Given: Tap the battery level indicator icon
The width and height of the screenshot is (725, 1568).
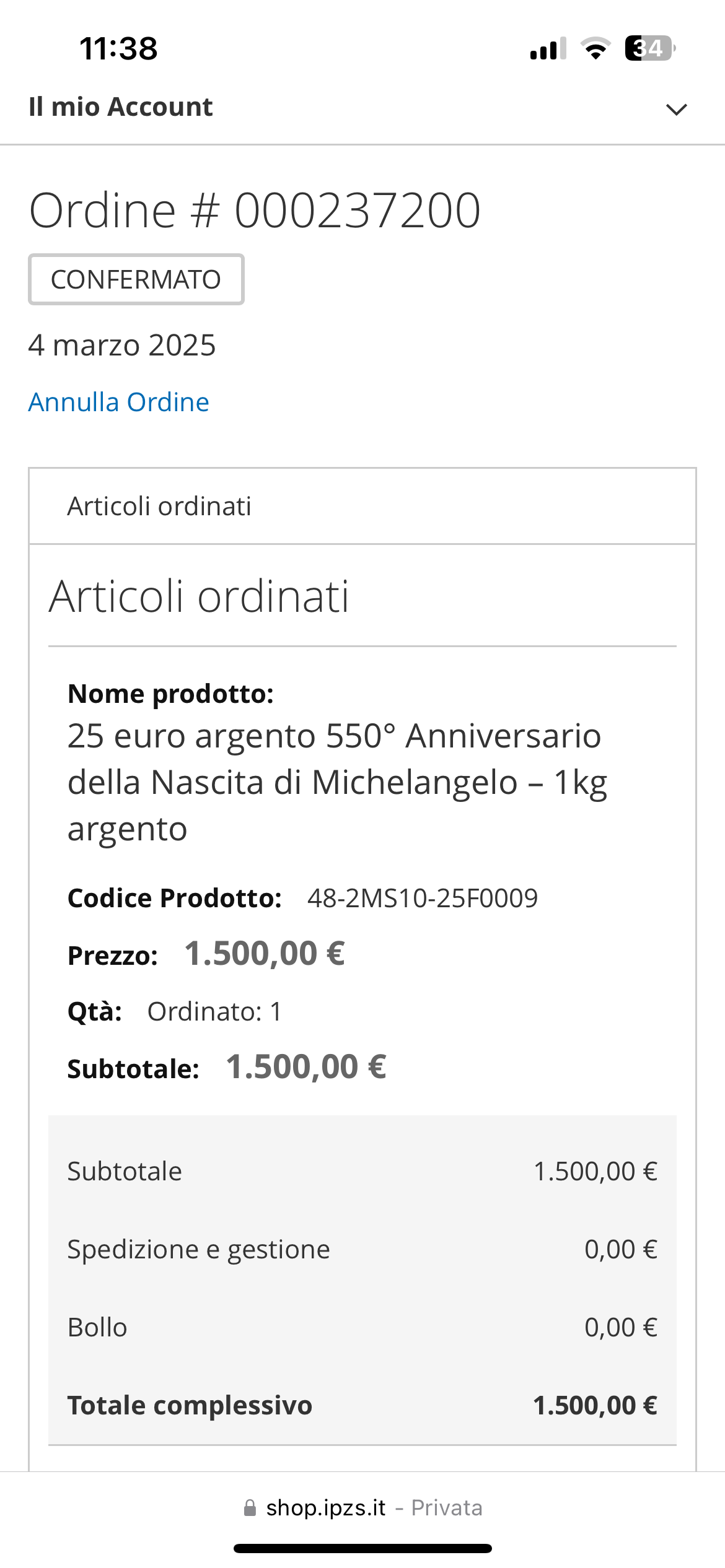Looking at the screenshot, I should point(650,48).
